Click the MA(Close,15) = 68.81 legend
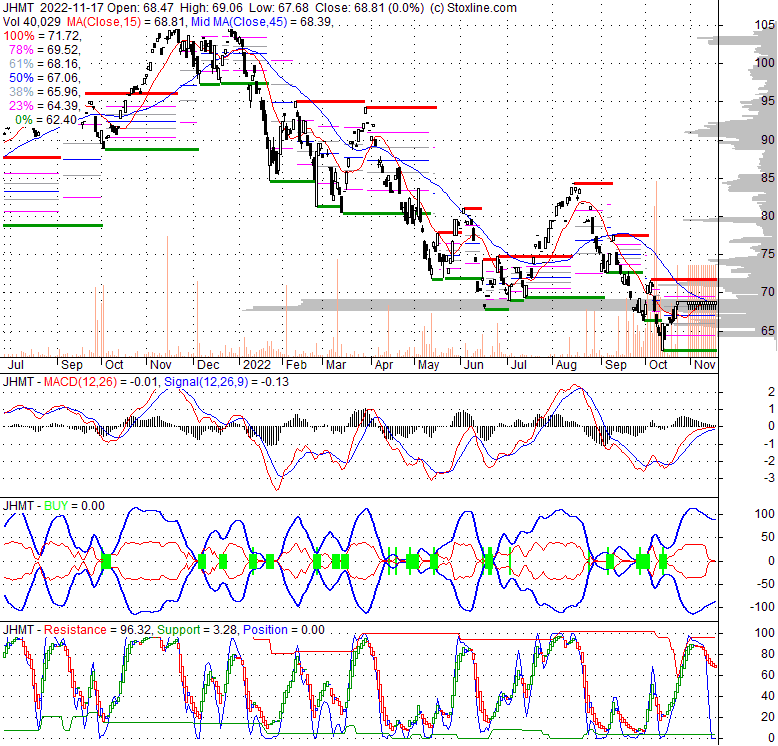The width and height of the screenshot is (778, 746). 127,22
